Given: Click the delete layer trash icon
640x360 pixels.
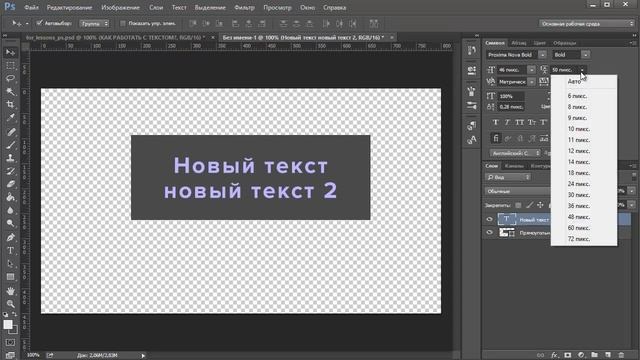Looking at the screenshot, I should 621,355.
